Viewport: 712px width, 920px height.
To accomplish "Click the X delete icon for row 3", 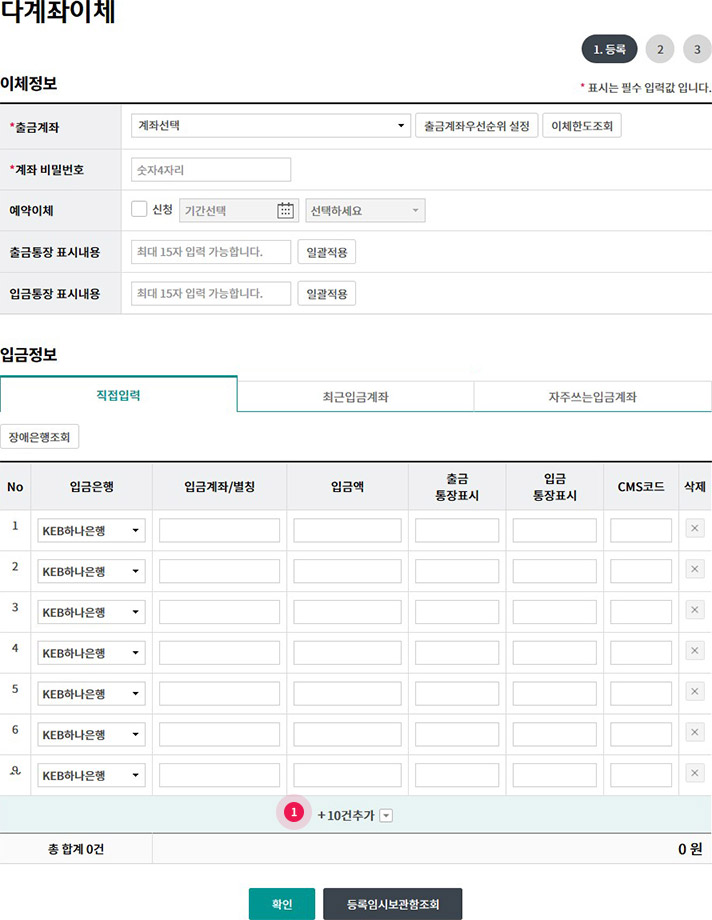I will point(695,610).
